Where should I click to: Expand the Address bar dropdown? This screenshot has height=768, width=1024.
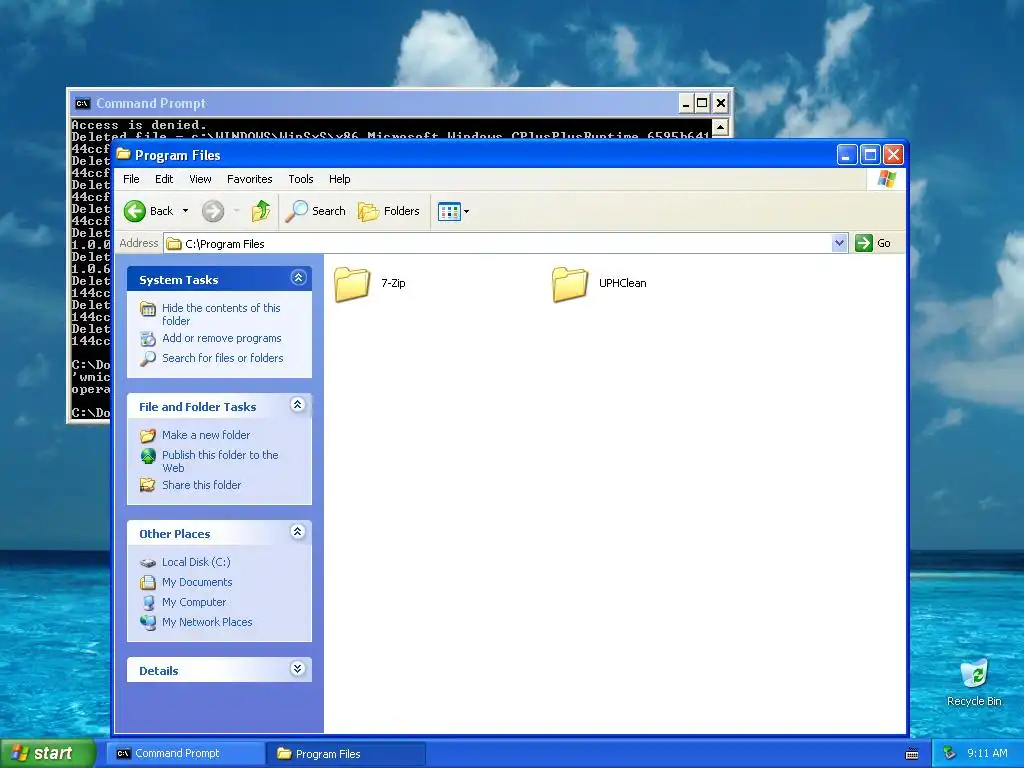coord(840,244)
